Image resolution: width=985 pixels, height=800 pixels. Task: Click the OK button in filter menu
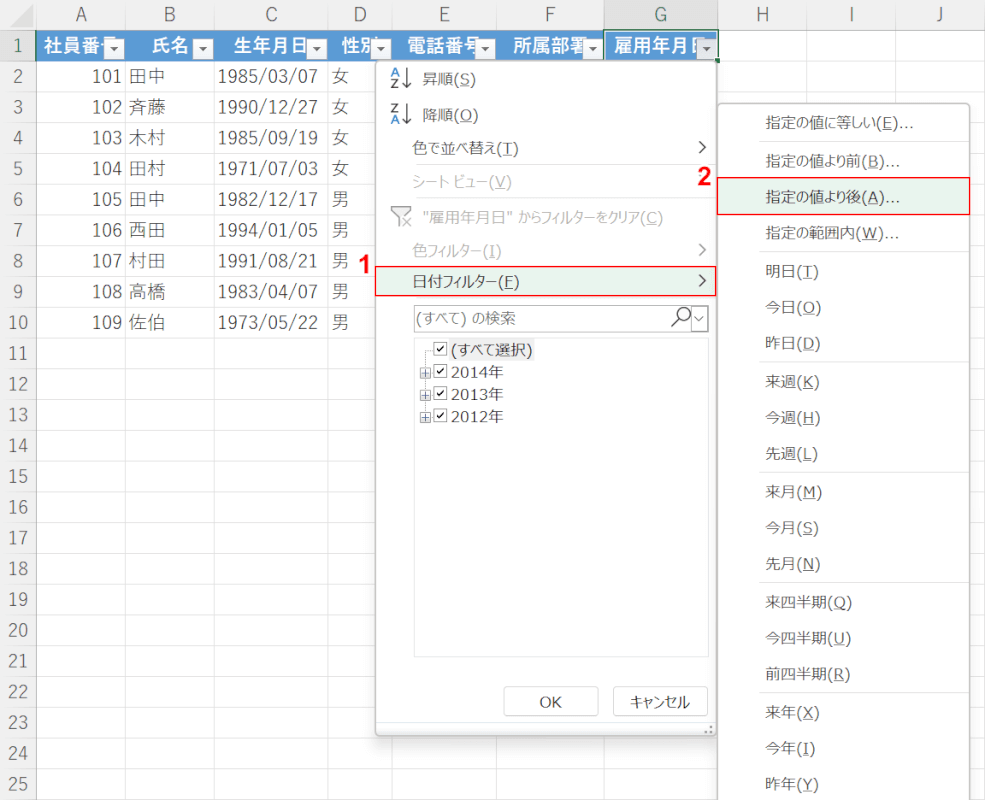pos(551,701)
